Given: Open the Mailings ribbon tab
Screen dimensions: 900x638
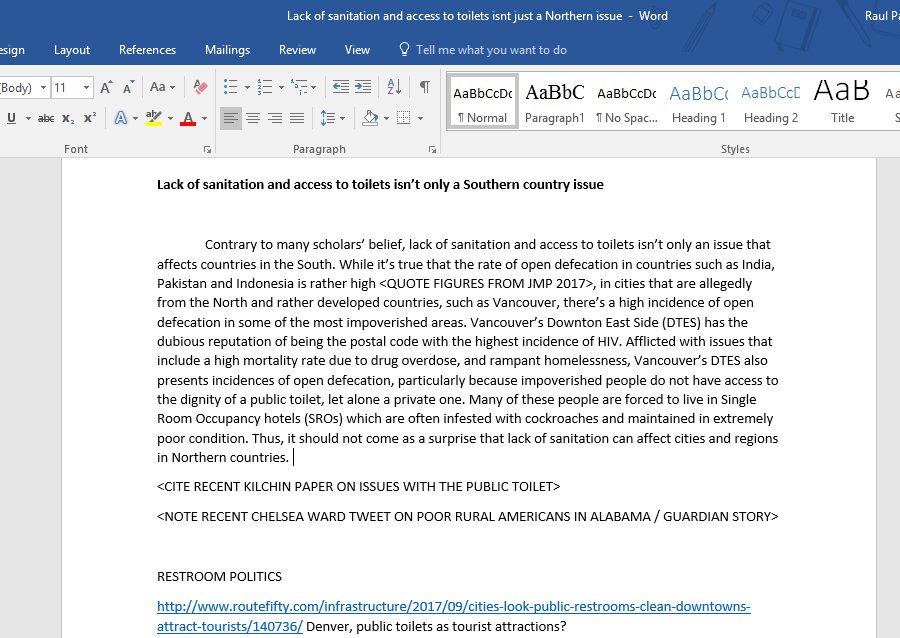Looking at the screenshot, I should 227,50.
